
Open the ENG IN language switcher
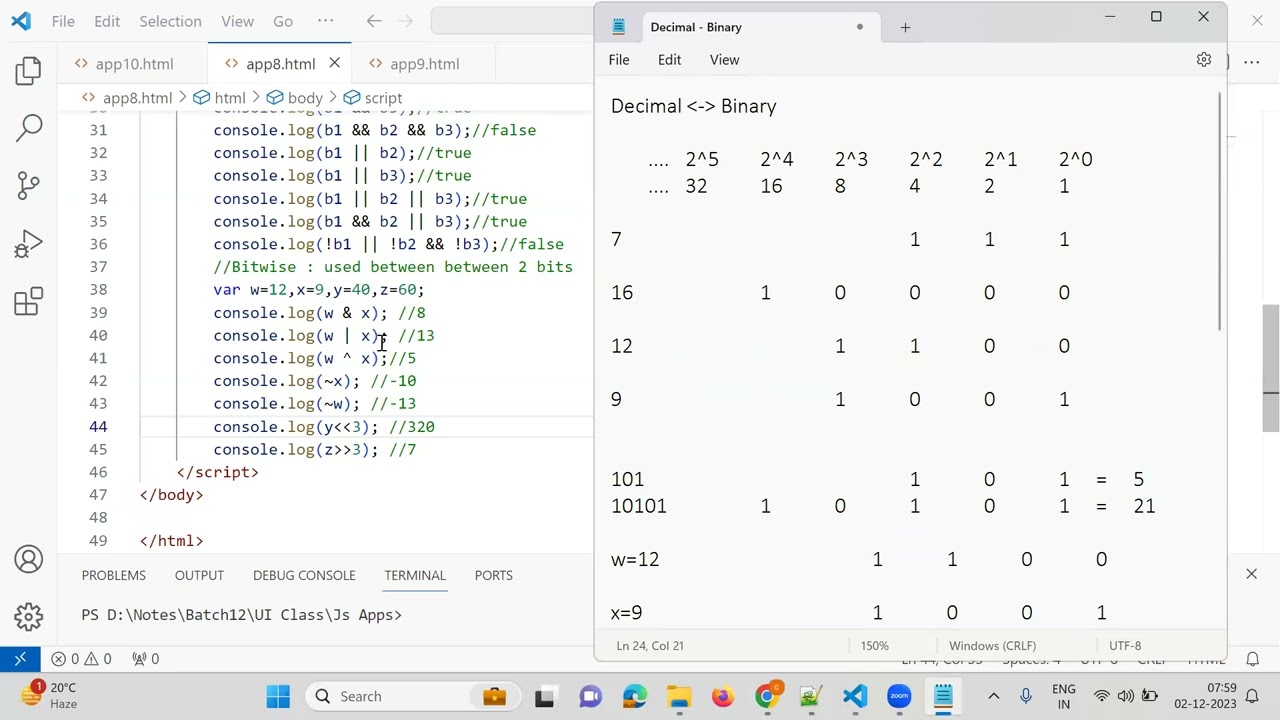click(1064, 696)
